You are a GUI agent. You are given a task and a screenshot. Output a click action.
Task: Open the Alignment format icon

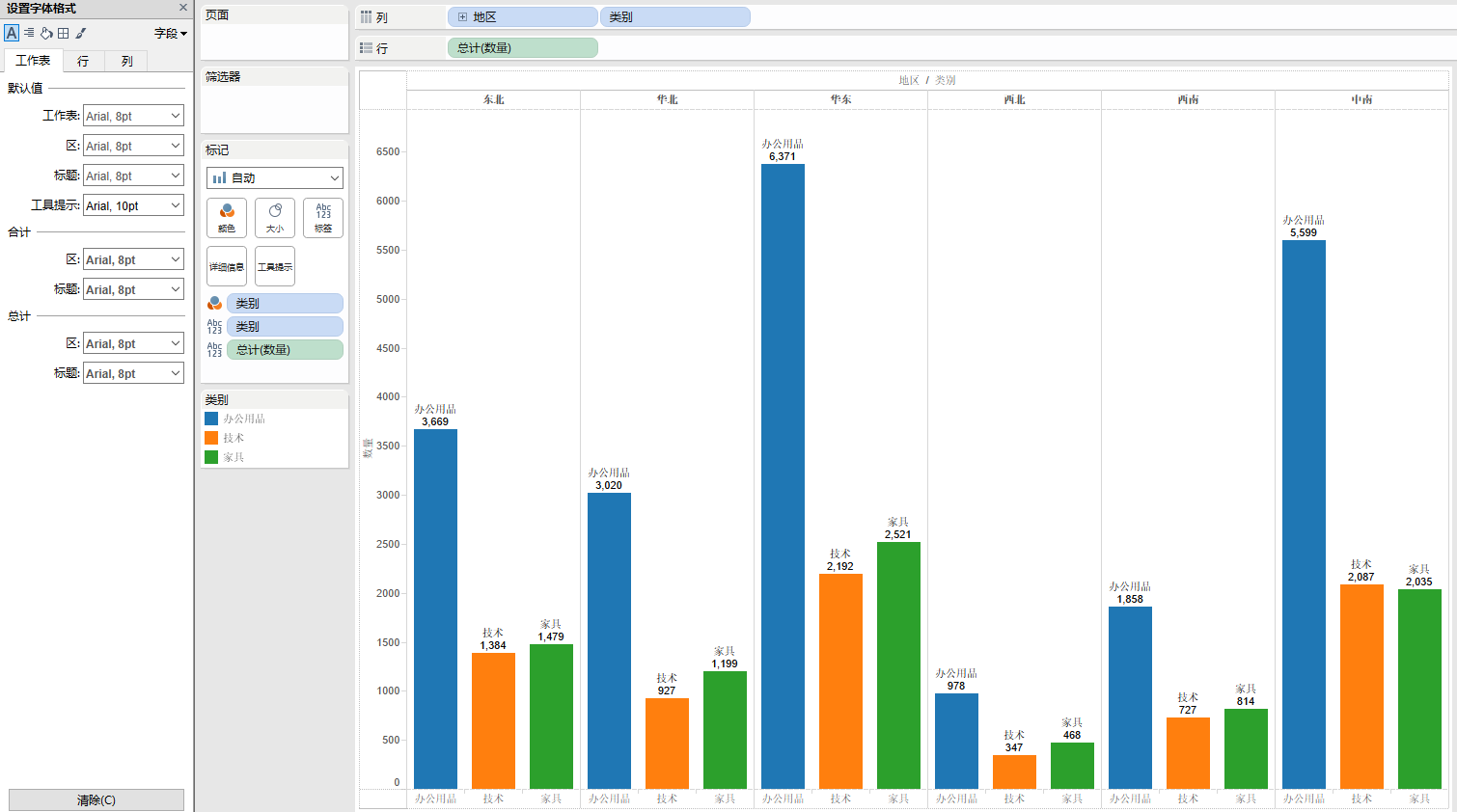pos(29,33)
